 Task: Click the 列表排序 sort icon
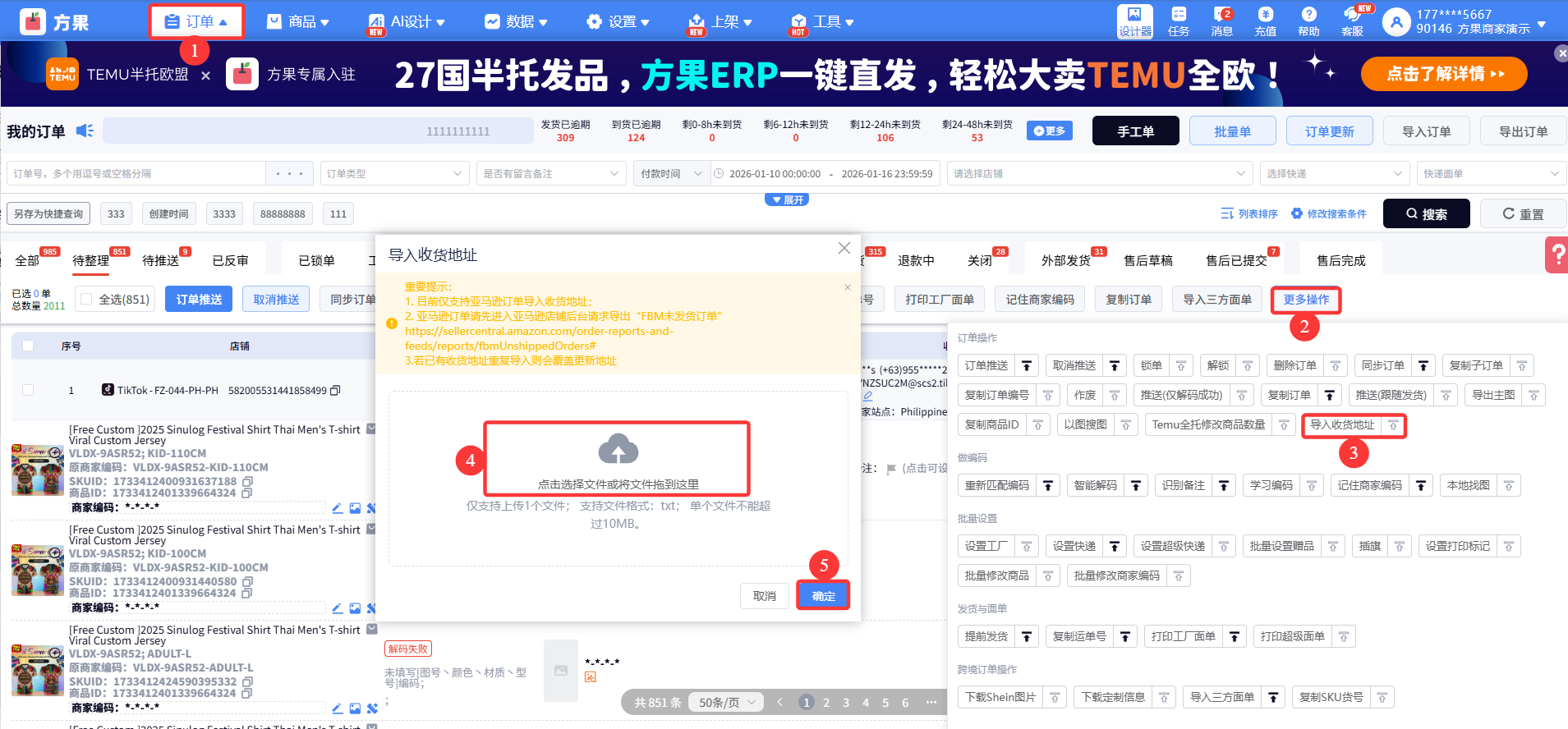click(1227, 213)
